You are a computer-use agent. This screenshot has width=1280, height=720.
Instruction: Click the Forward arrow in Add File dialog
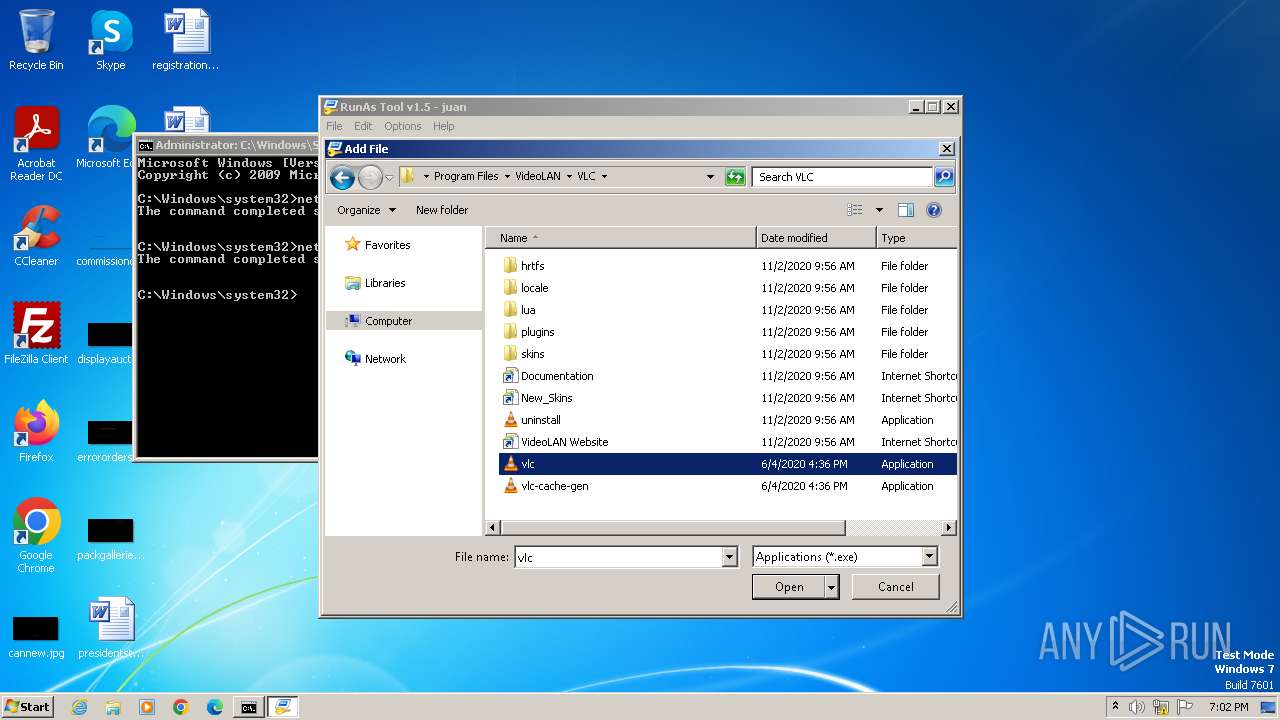tap(370, 177)
